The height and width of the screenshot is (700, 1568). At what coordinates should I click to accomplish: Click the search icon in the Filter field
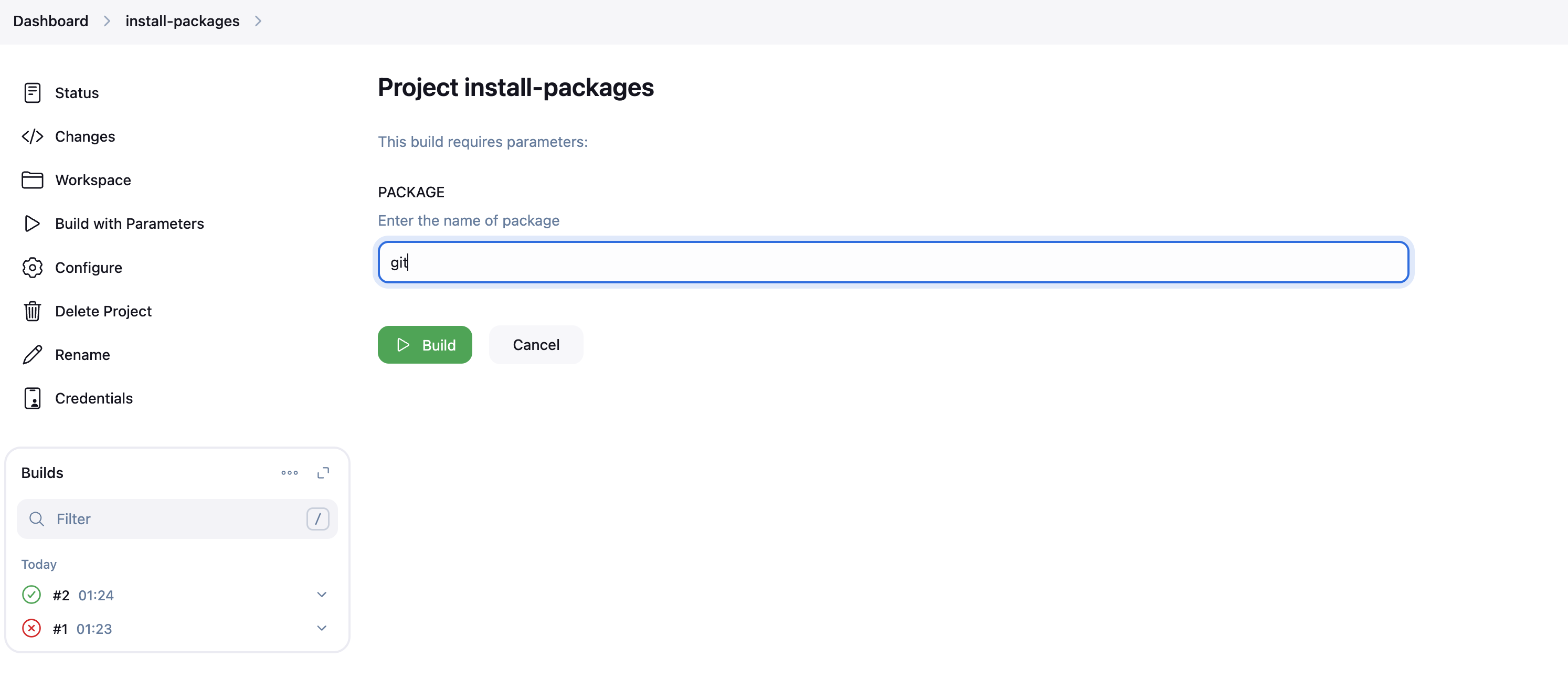click(37, 519)
